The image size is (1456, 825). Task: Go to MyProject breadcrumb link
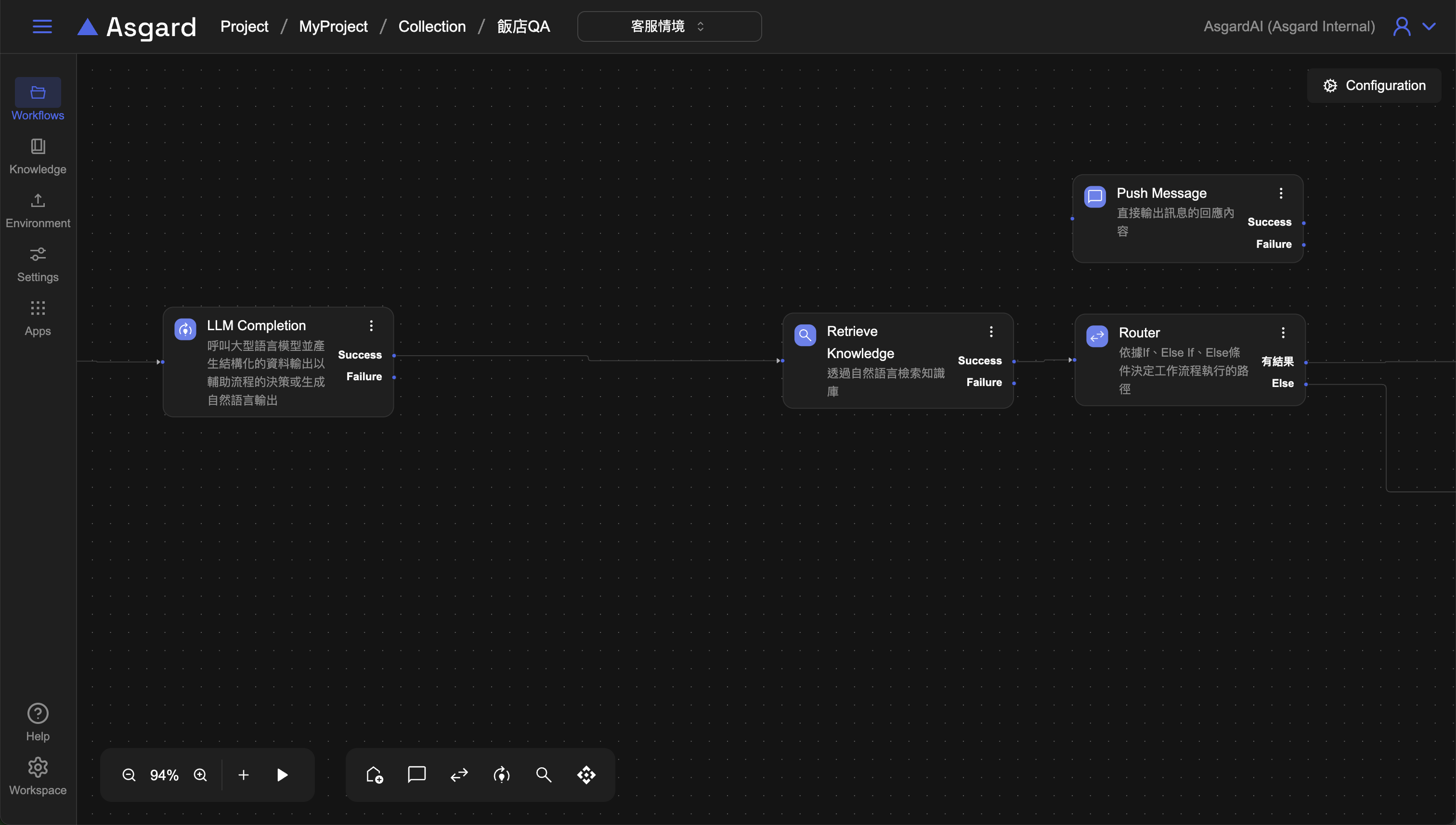[333, 26]
